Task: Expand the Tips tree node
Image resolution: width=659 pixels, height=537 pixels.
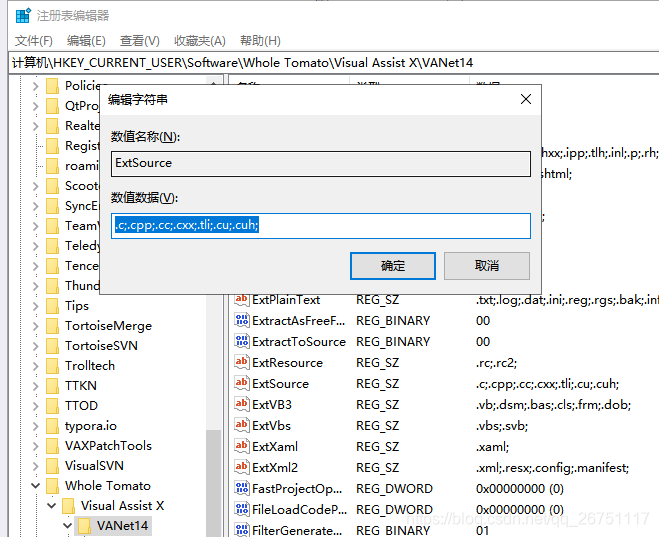Action: click(36, 306)
